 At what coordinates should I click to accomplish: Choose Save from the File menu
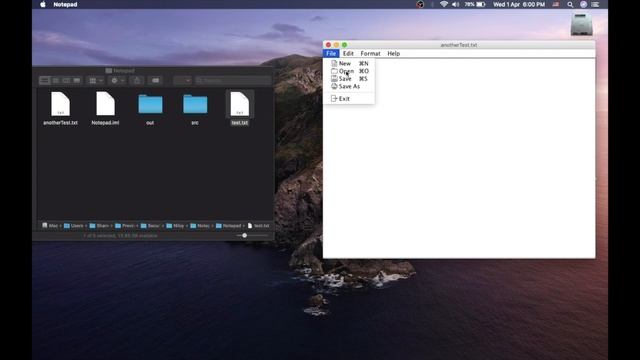coord(349,78)
